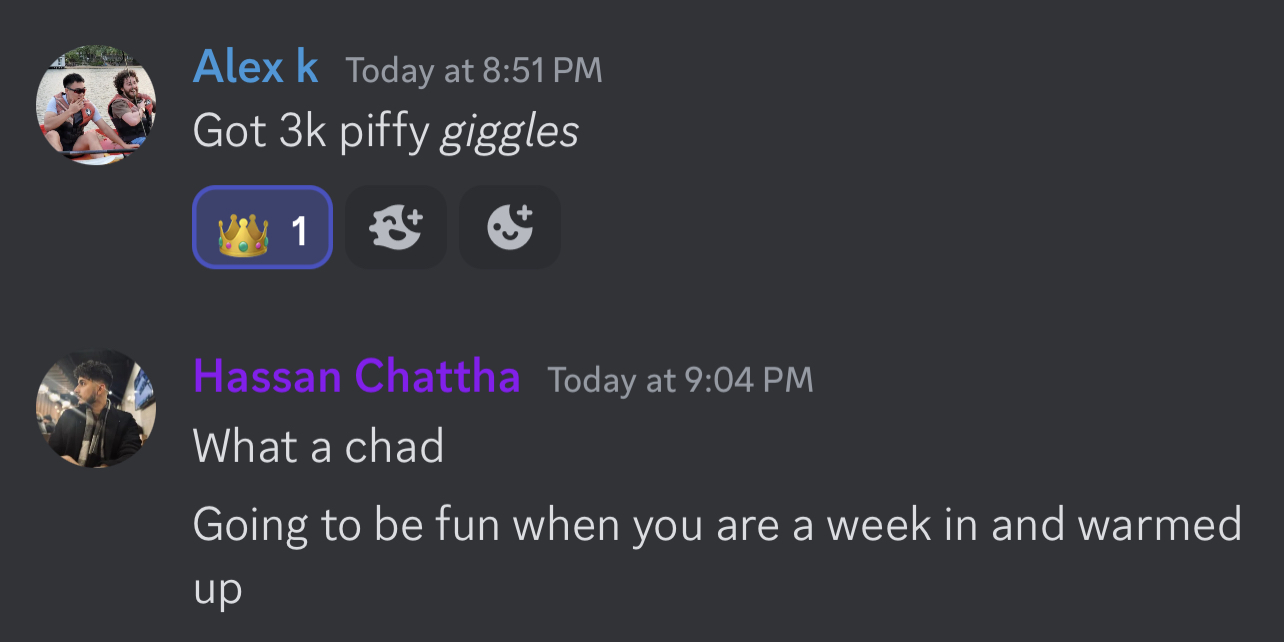Click the add super reaction icon
Screen dimensions: 1284x642
pos(396,227)
